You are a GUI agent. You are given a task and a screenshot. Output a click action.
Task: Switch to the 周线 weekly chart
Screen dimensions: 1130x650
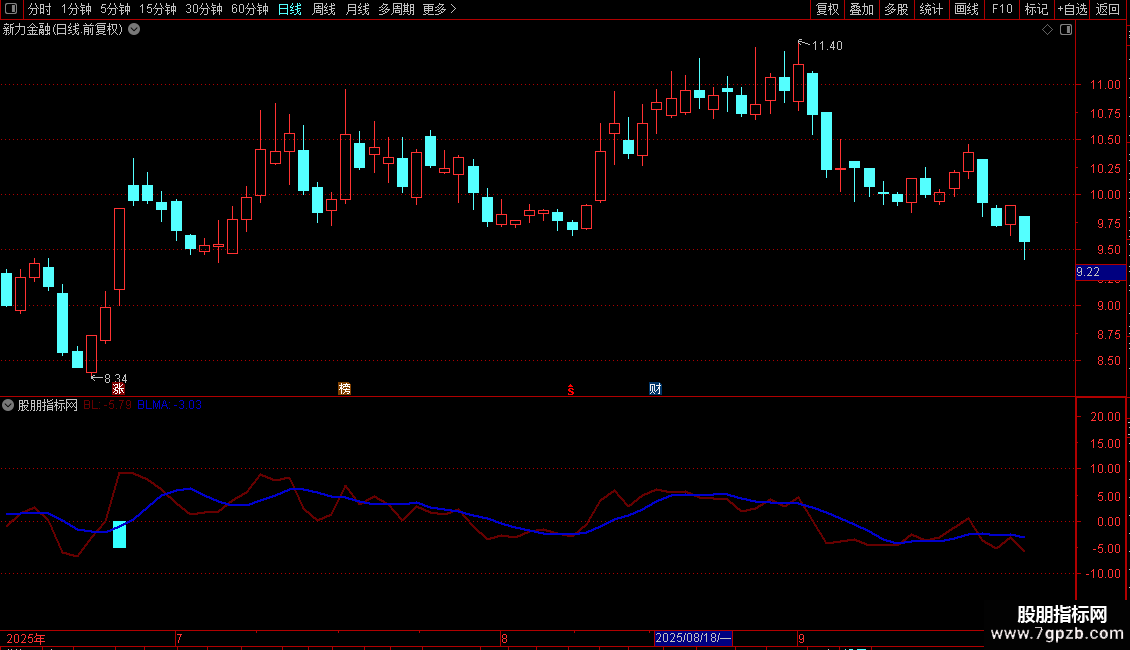tap(324, 9)
